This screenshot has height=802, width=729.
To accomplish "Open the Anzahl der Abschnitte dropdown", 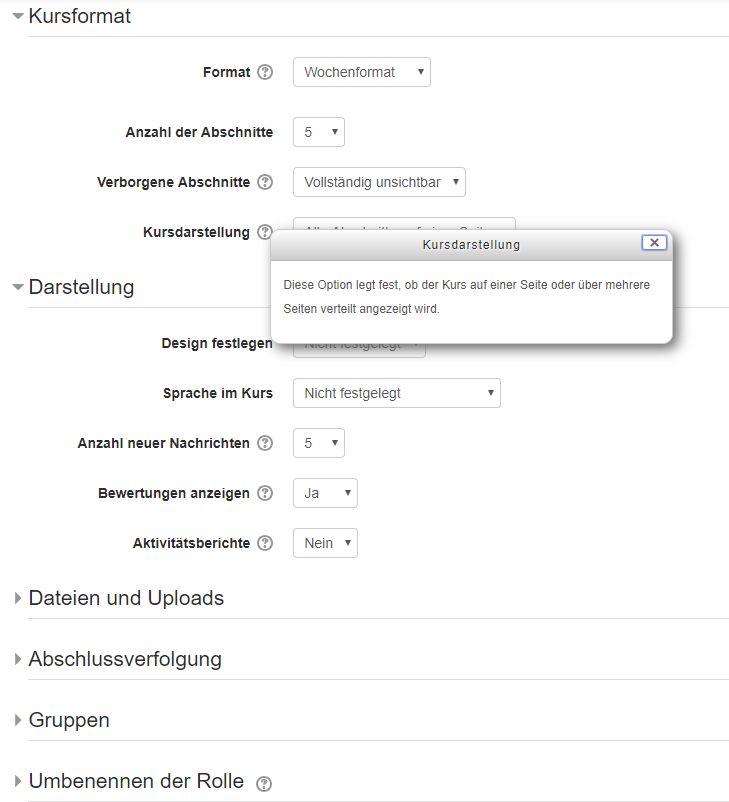I will [x=318, y=132].
